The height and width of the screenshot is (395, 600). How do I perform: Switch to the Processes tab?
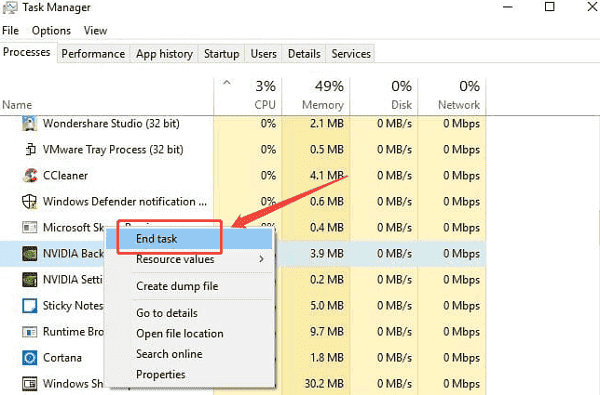click(27, 52)
